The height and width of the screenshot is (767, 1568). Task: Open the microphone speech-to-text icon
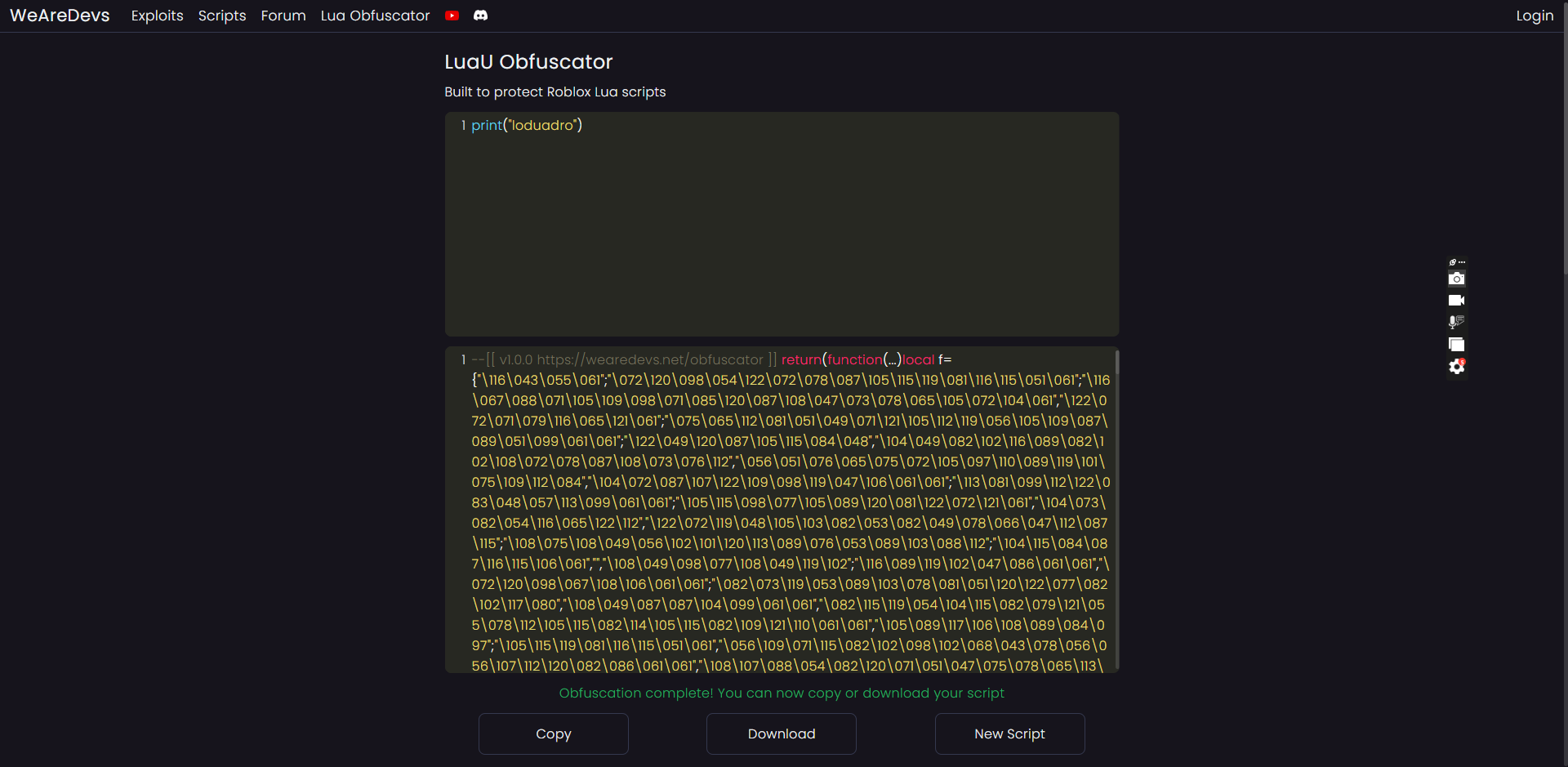point(1456,322)
